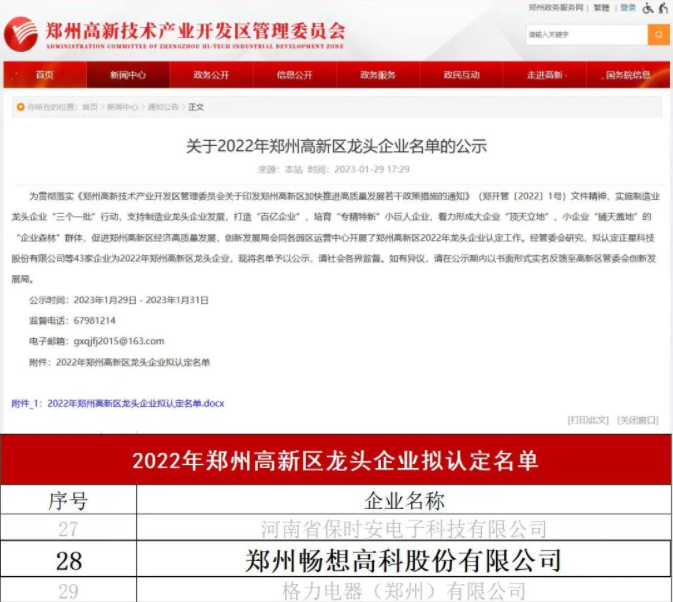Open the 郑州政务服务网 link
Screen dimensions: 673x602
coord(556,7)
